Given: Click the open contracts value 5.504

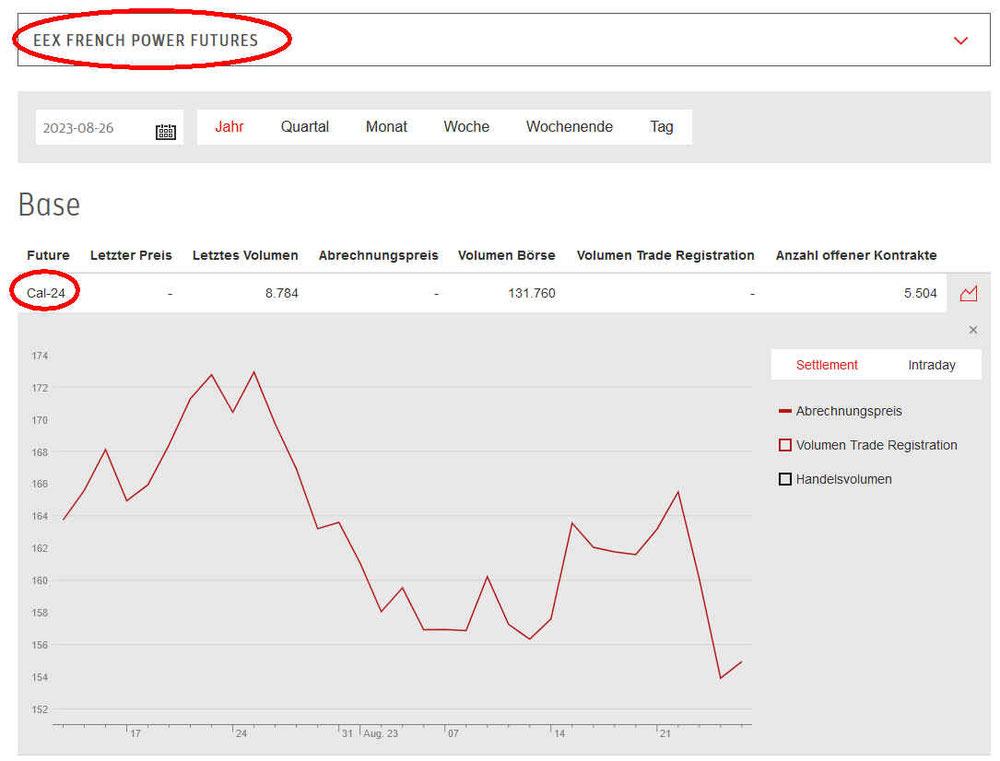Looking at the screenshot, I should pos(920,293).
